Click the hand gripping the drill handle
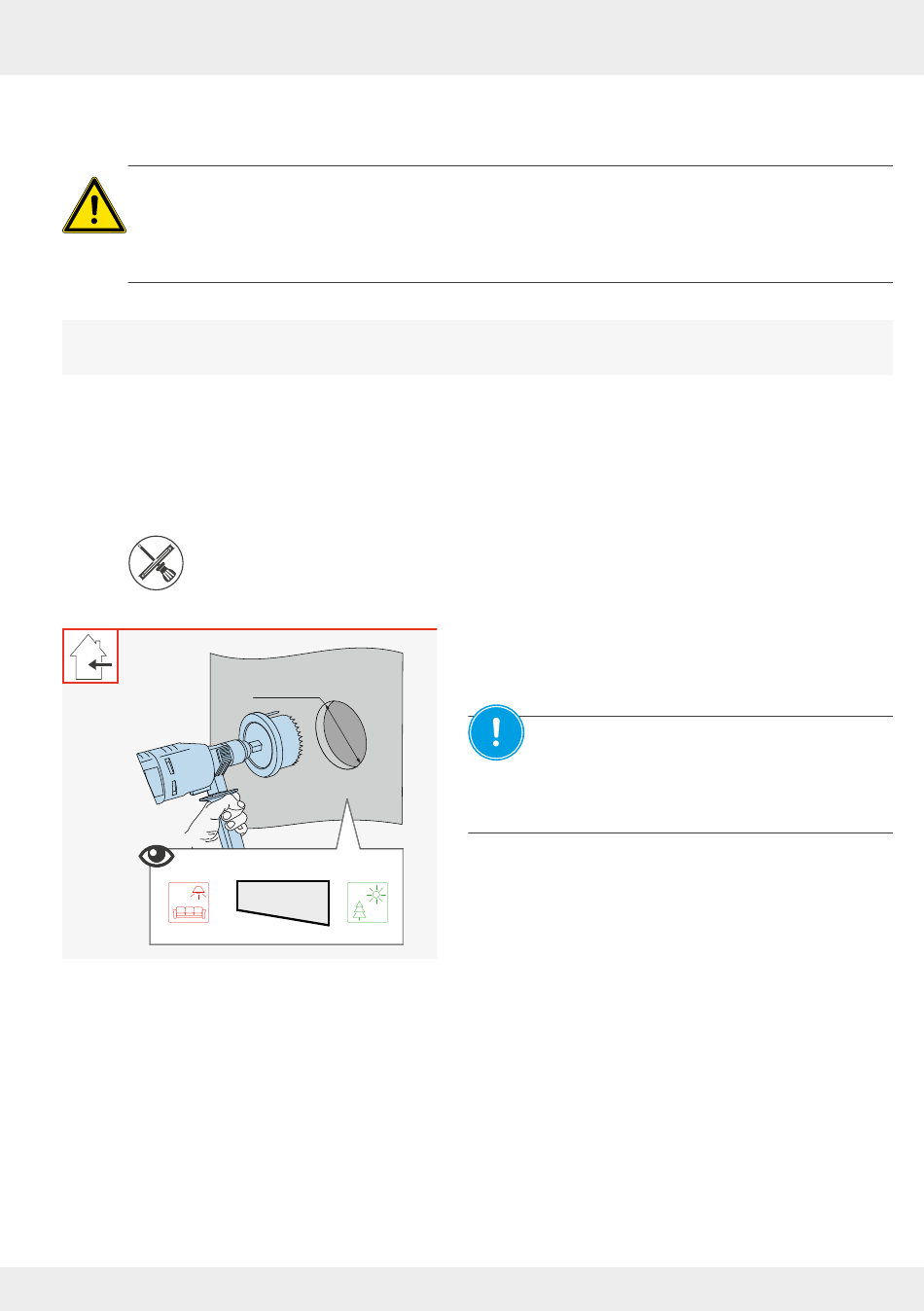Viewport: 924px width, 1311px height. [x=216, y=819]
